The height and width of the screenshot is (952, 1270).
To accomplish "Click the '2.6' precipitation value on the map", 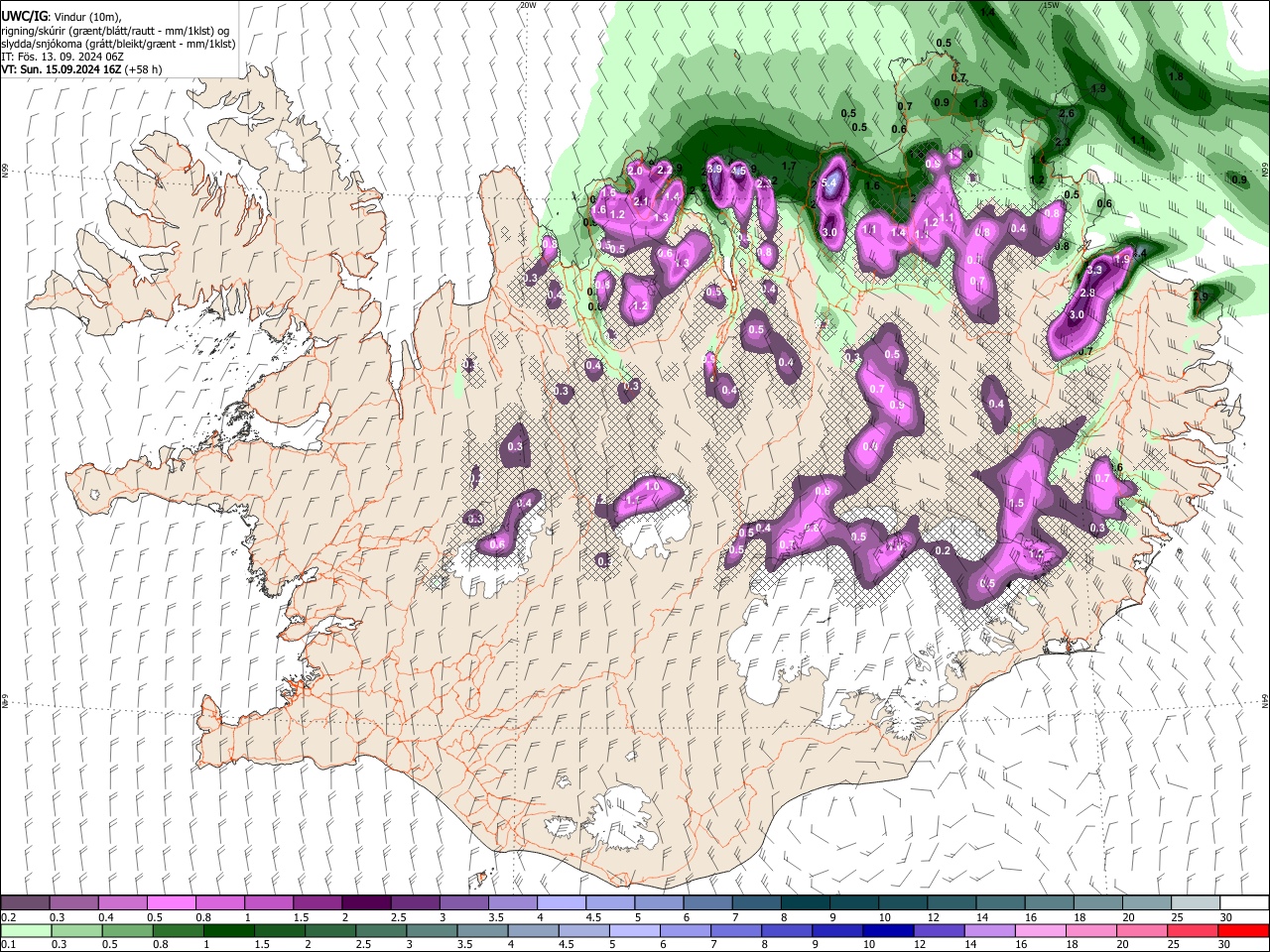I will click(x=1067, y=114).
